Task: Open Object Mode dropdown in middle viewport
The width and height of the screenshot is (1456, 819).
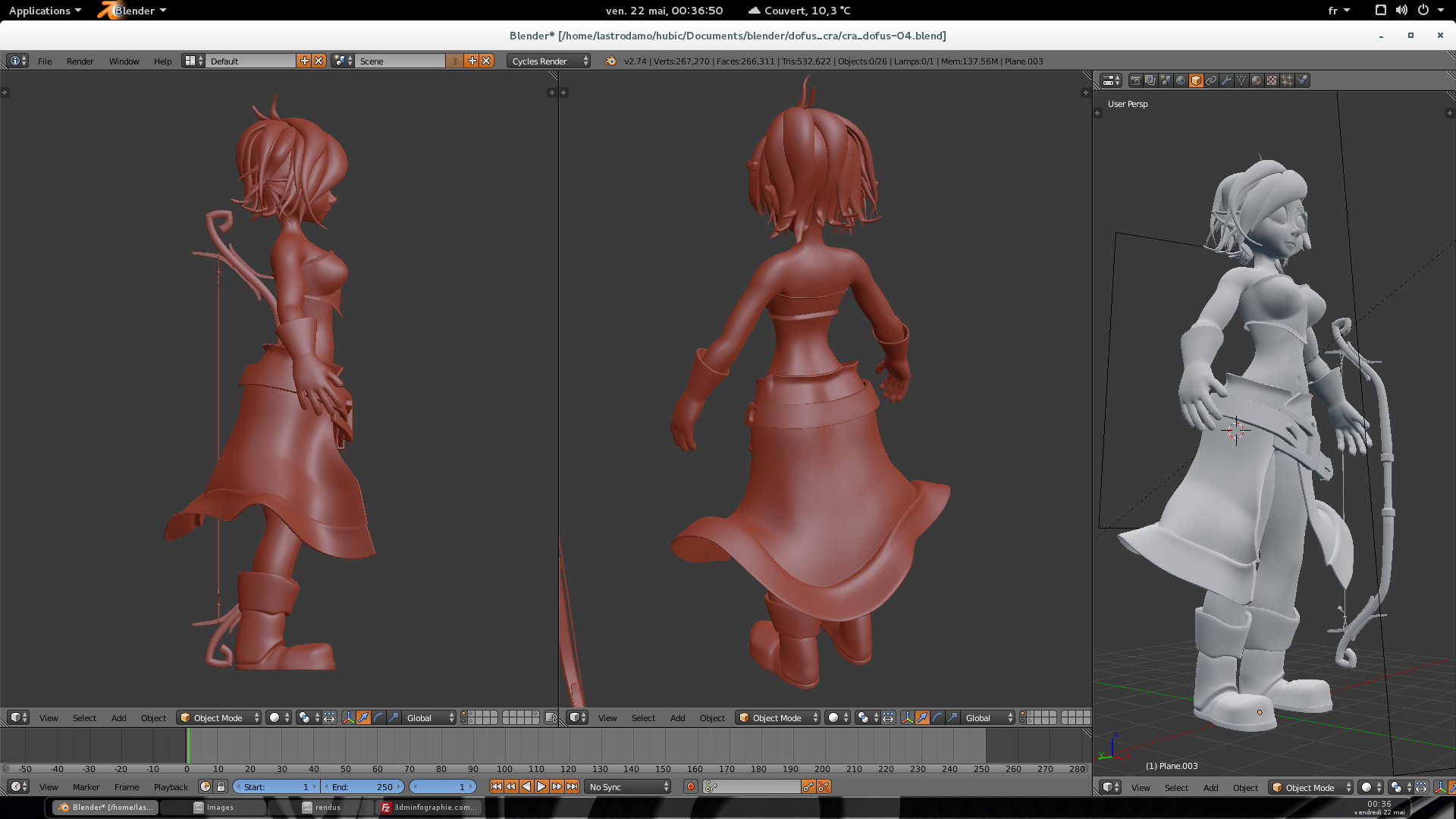Action: point(777,717)
